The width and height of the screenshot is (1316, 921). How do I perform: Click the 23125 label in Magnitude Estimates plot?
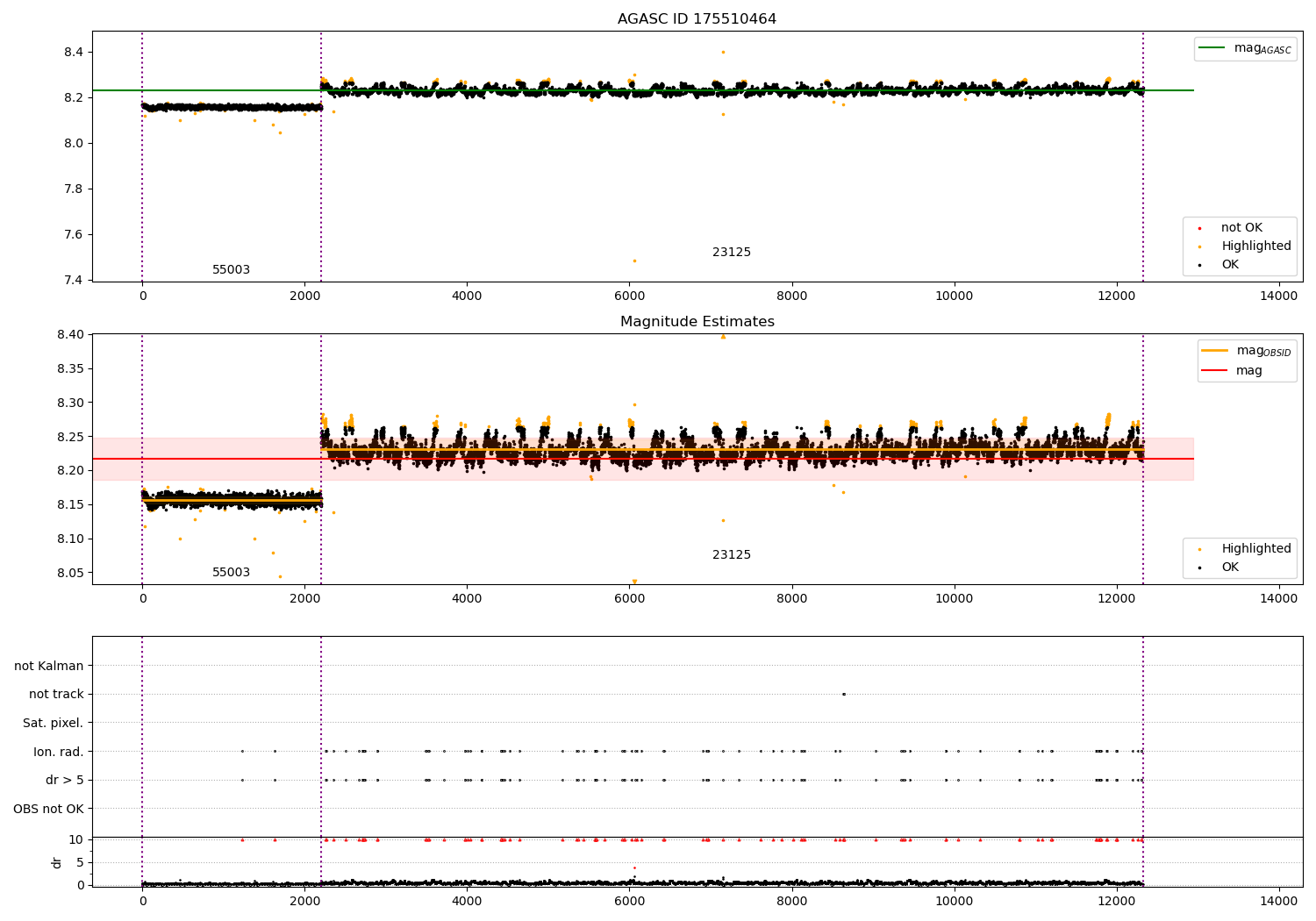(731, 555)
